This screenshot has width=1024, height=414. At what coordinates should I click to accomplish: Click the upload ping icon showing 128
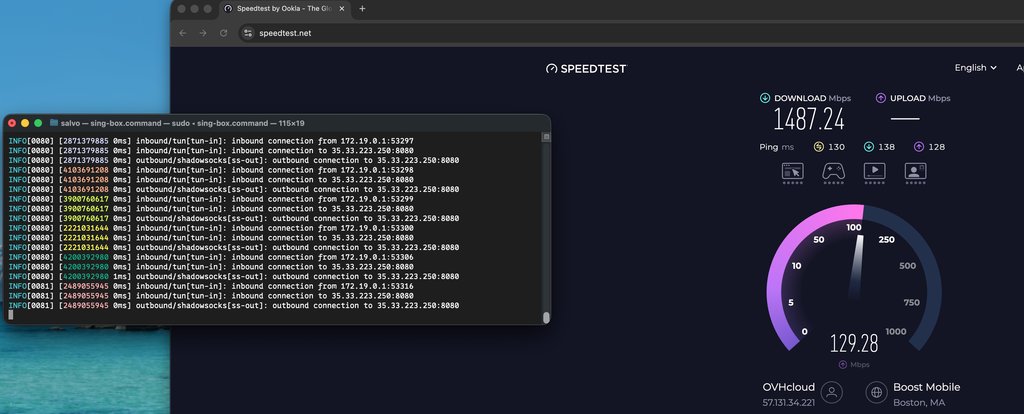919,147
